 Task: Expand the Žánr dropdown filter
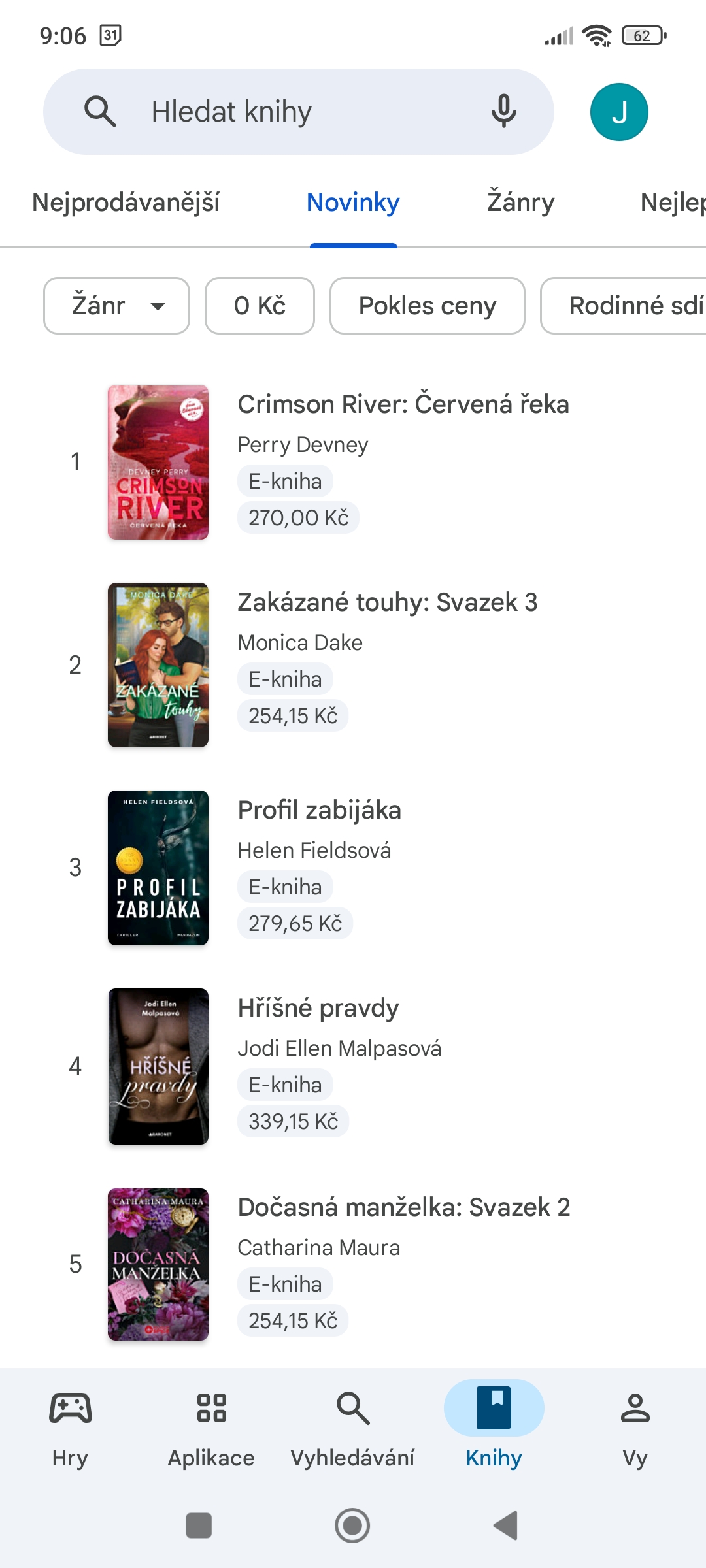tap(116, 306)
